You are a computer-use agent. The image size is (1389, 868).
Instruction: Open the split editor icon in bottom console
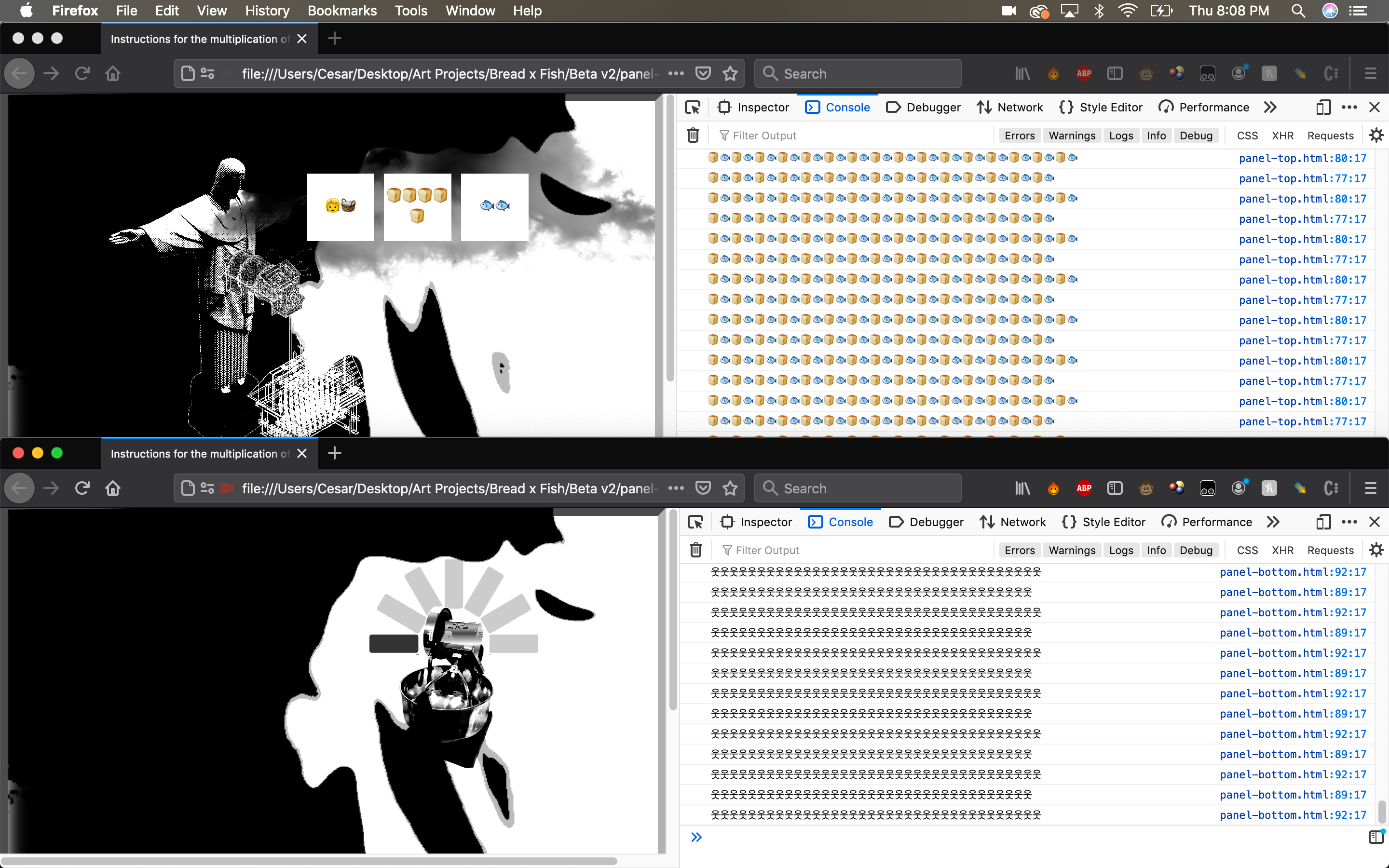coord(1376,837)
